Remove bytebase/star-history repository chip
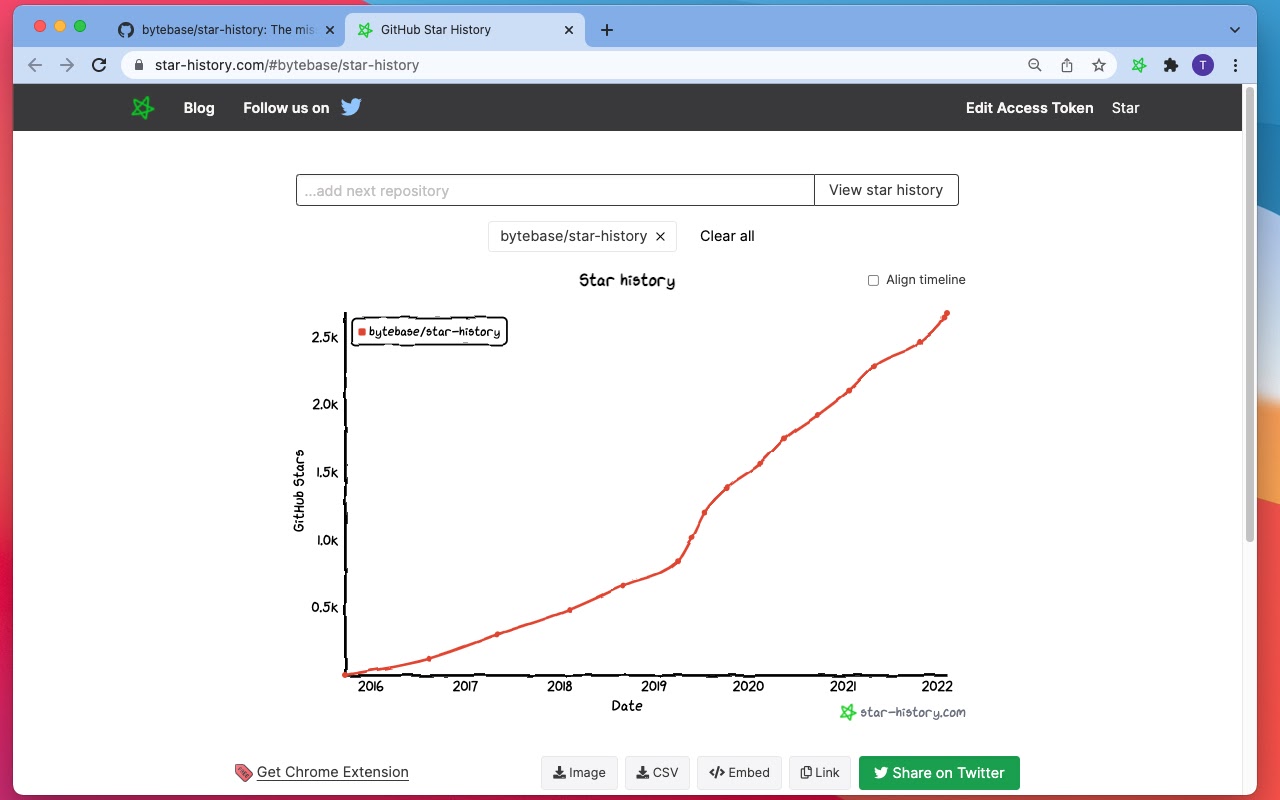The height and width of the screenshot is (800, 1280). coord(660,237)
